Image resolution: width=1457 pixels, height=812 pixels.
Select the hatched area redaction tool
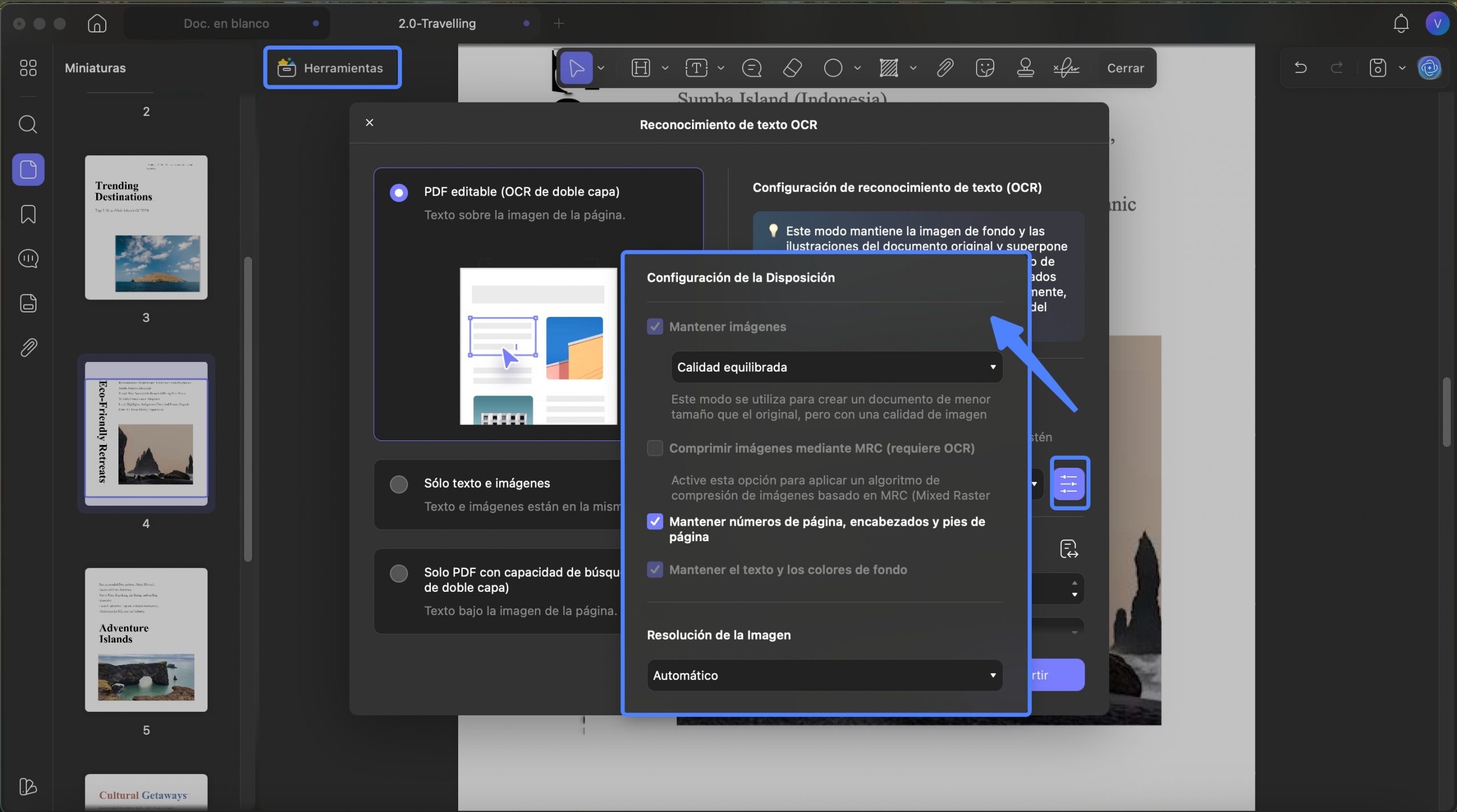(888, 68)
